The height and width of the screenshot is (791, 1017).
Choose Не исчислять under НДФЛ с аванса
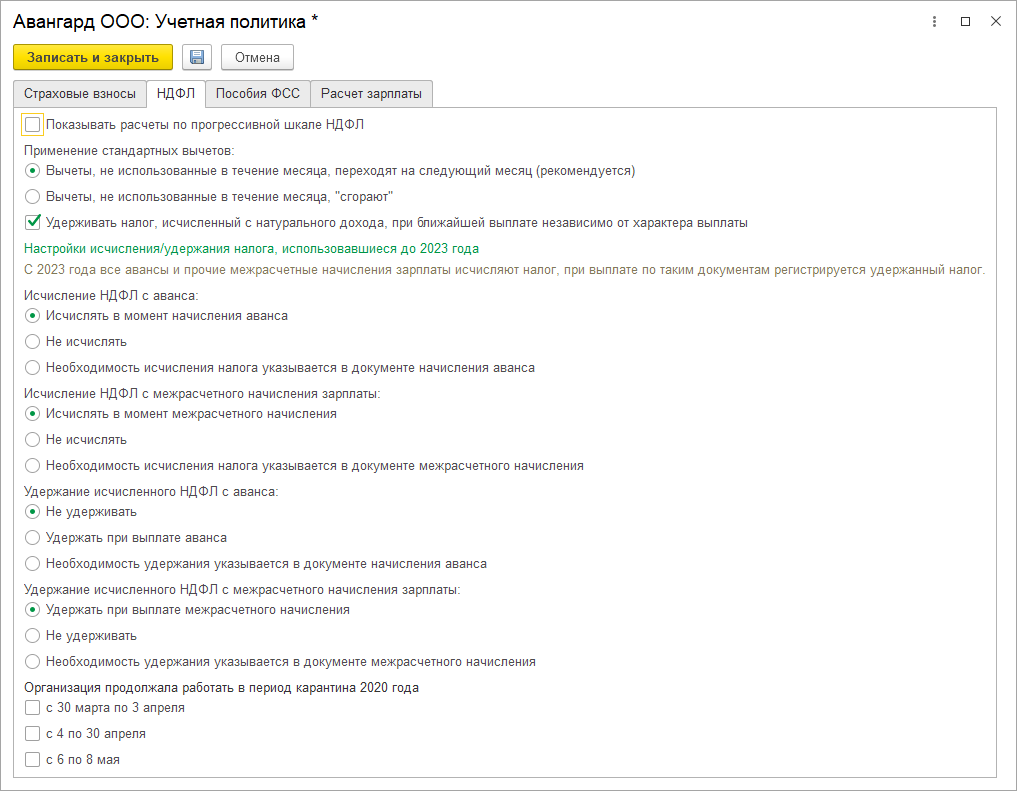(x=32, y=342)
